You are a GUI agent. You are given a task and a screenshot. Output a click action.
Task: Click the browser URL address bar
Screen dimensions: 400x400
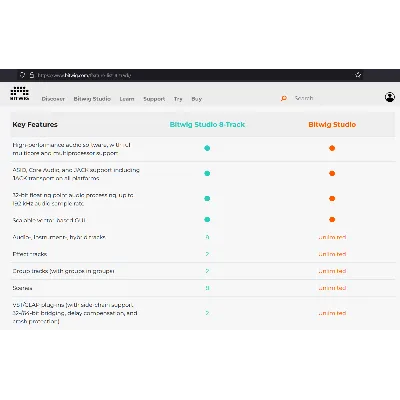190,75
